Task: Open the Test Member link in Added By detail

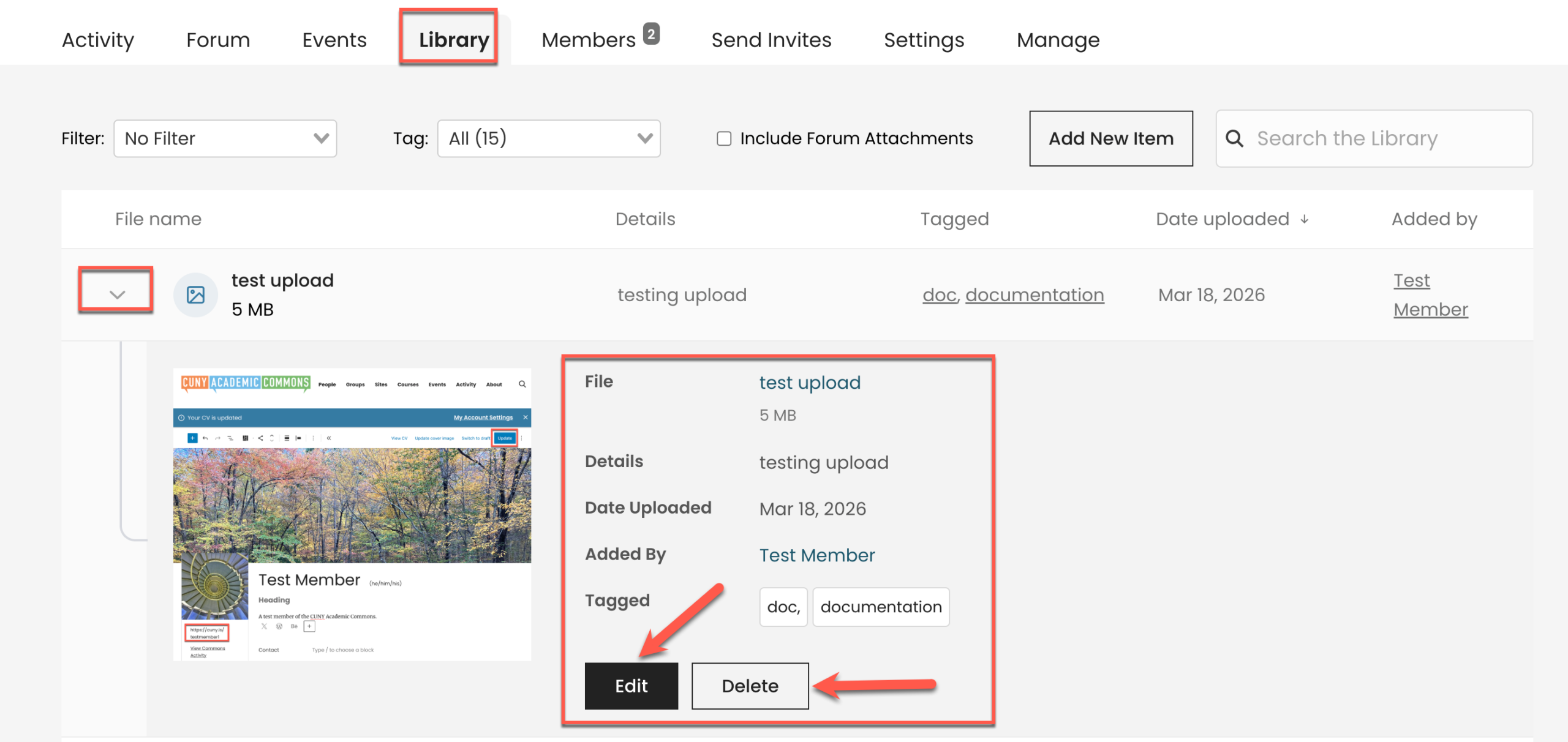Action: 817,555
